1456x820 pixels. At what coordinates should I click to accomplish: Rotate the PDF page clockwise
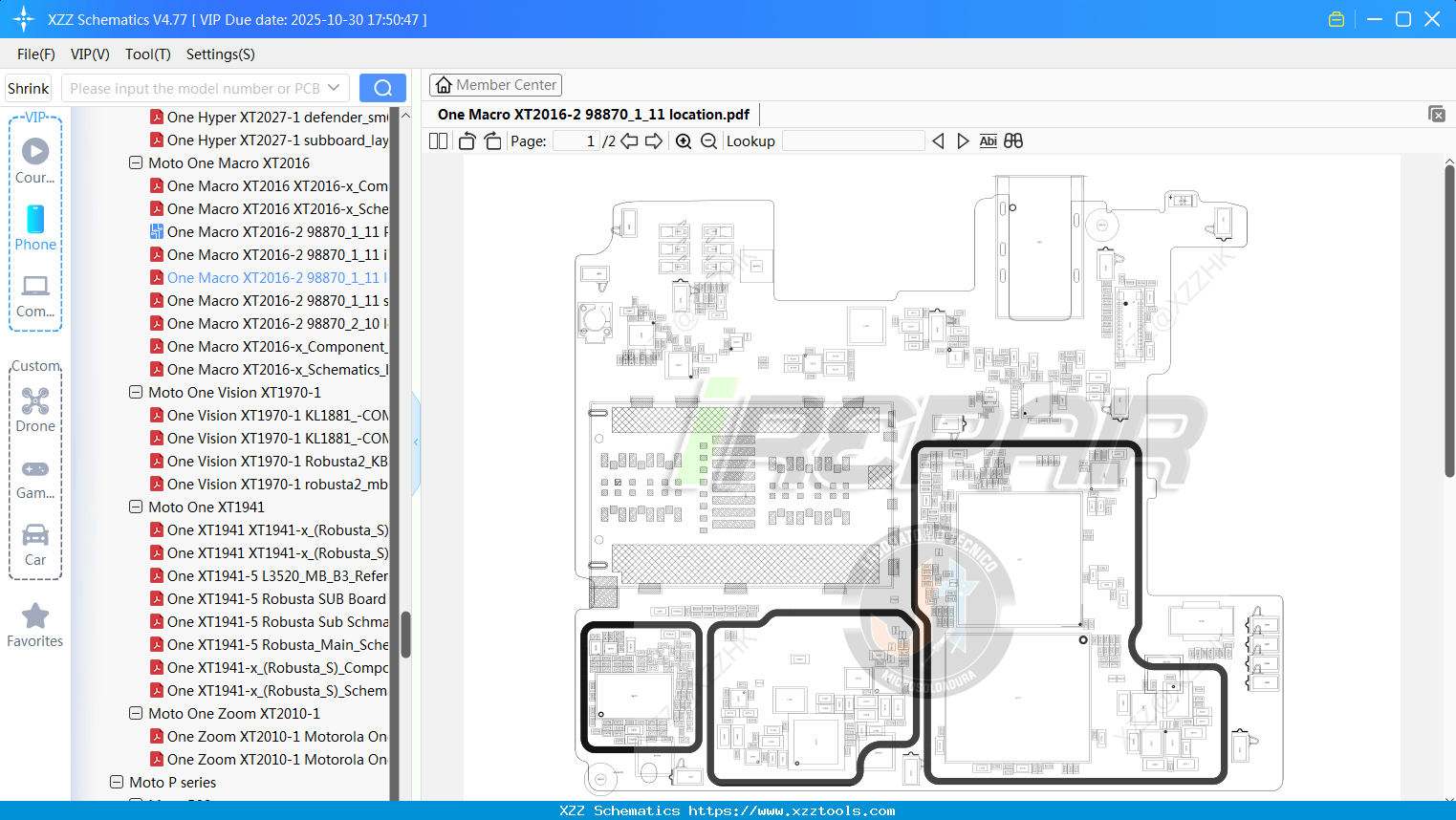tap(492, 141)
